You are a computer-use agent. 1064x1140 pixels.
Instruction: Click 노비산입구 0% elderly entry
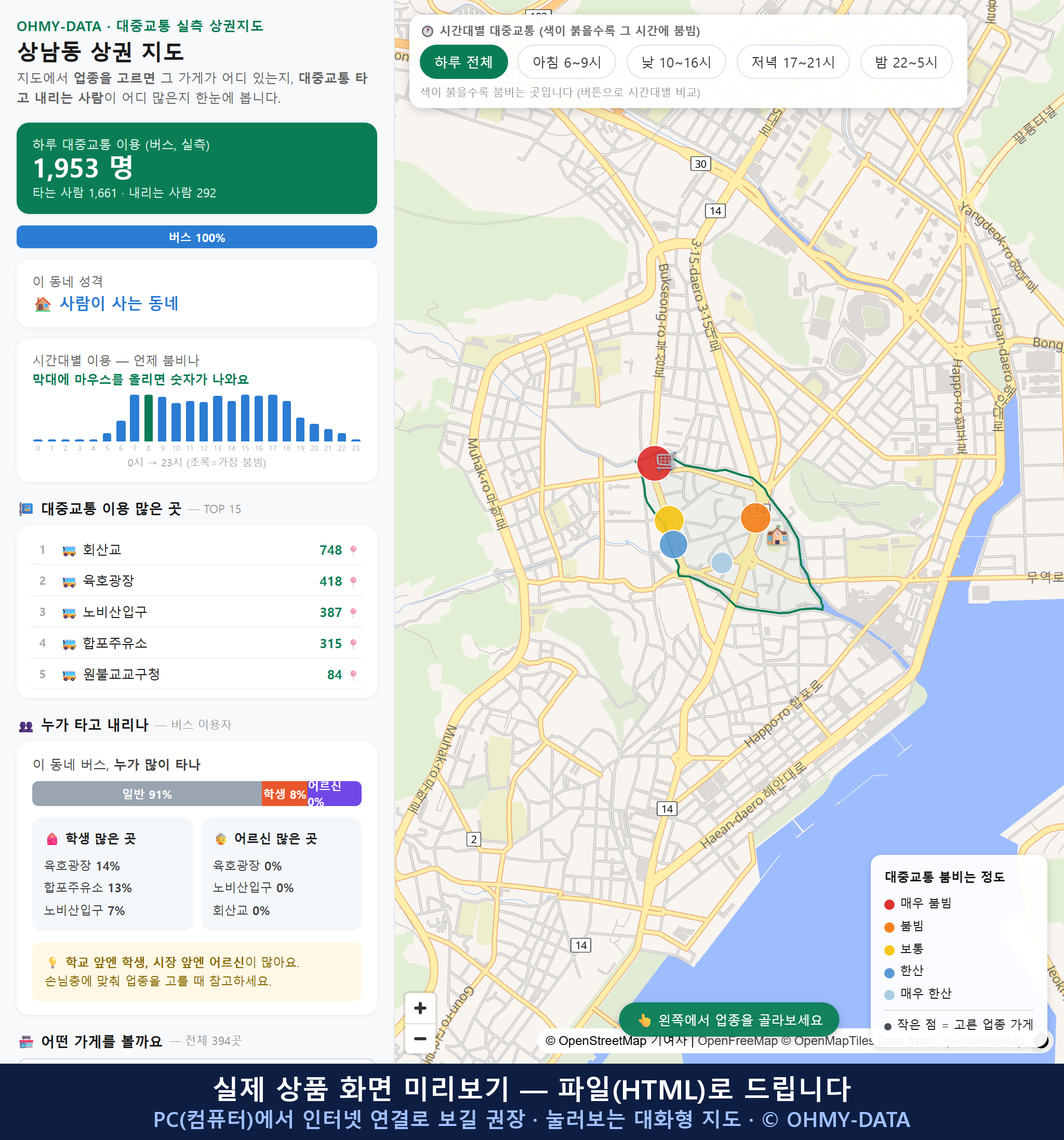[x=253, y=888]
